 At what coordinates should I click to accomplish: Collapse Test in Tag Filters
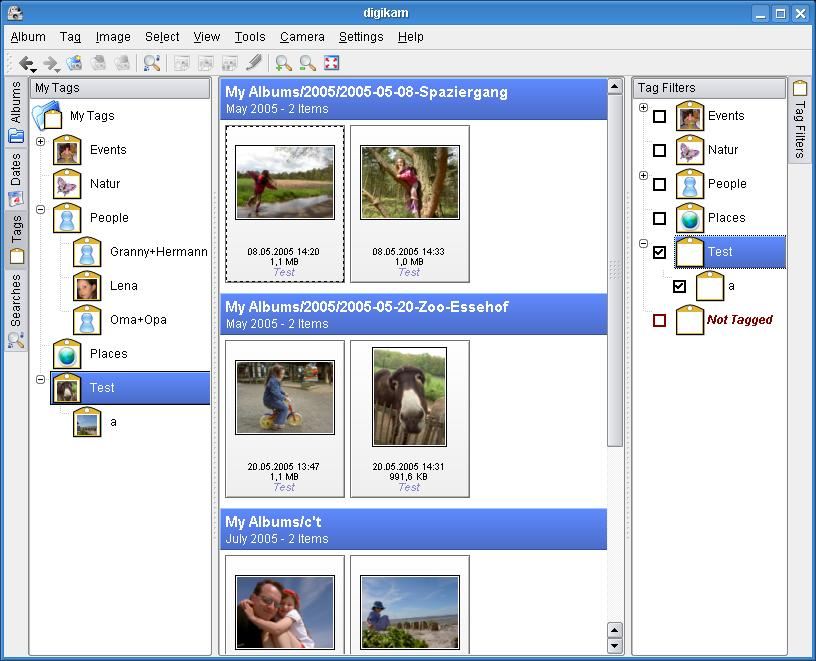click(643, 243)
